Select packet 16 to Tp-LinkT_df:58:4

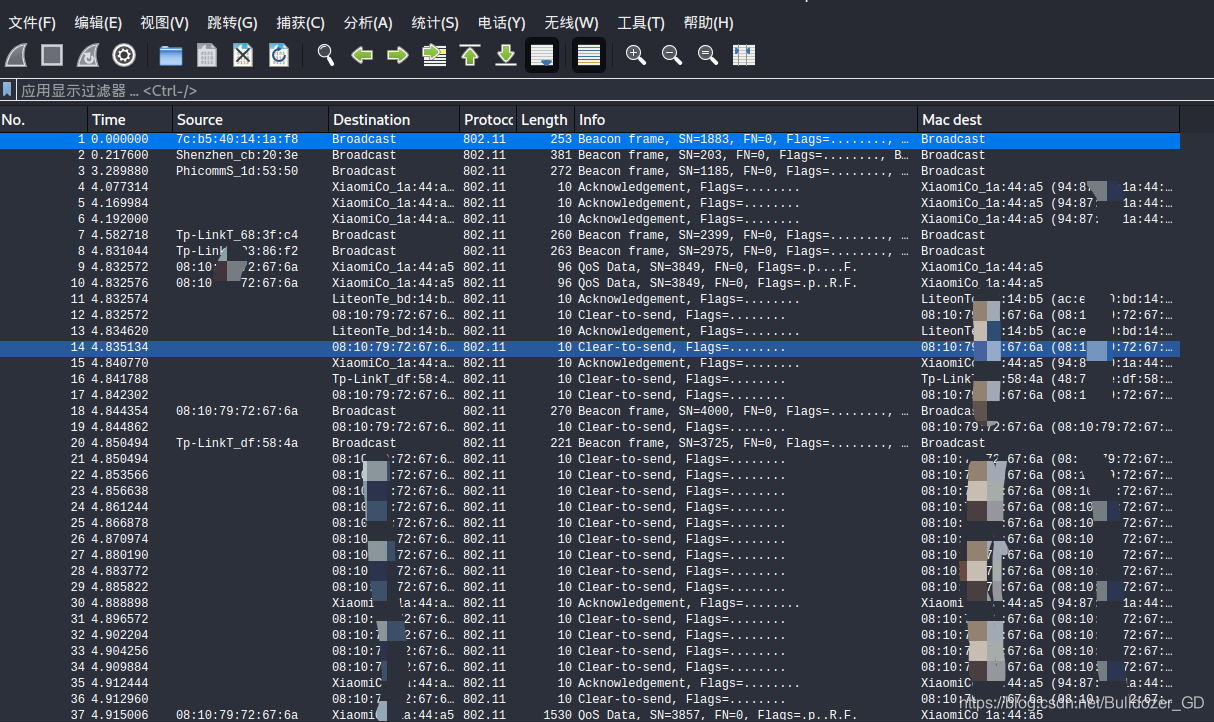(x=590, y=379)
